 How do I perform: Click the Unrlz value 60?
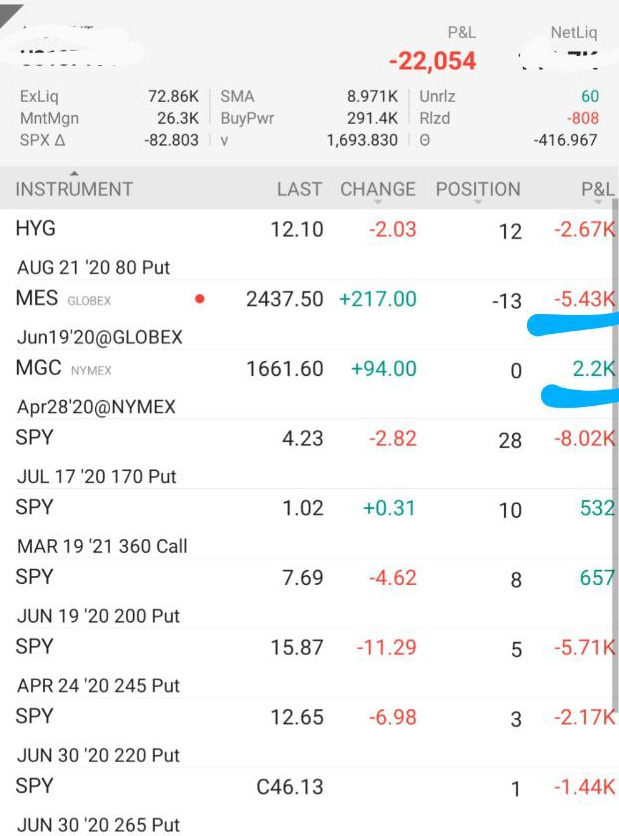(590, 97)
